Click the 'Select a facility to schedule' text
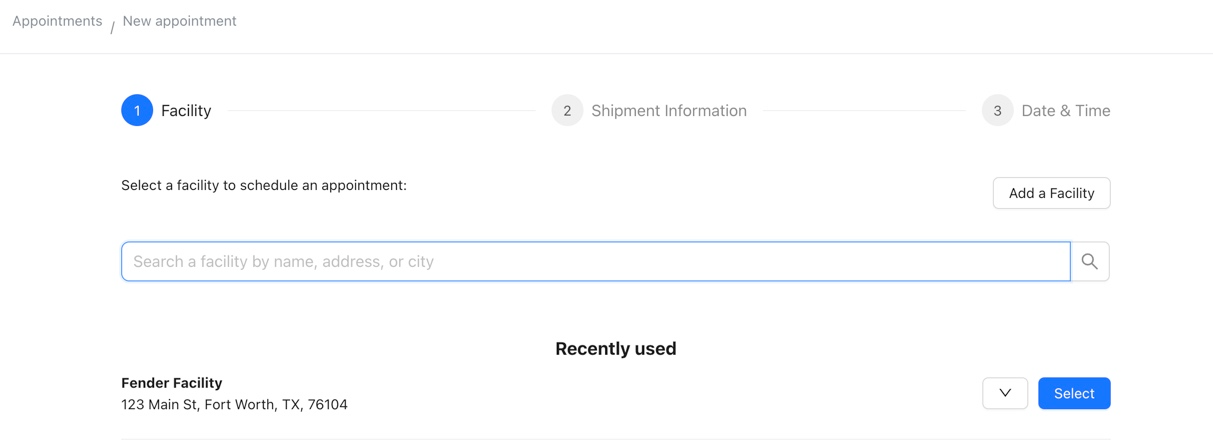Image resolution: width=1213 pixels, height=444 pixels. [264, 185]
